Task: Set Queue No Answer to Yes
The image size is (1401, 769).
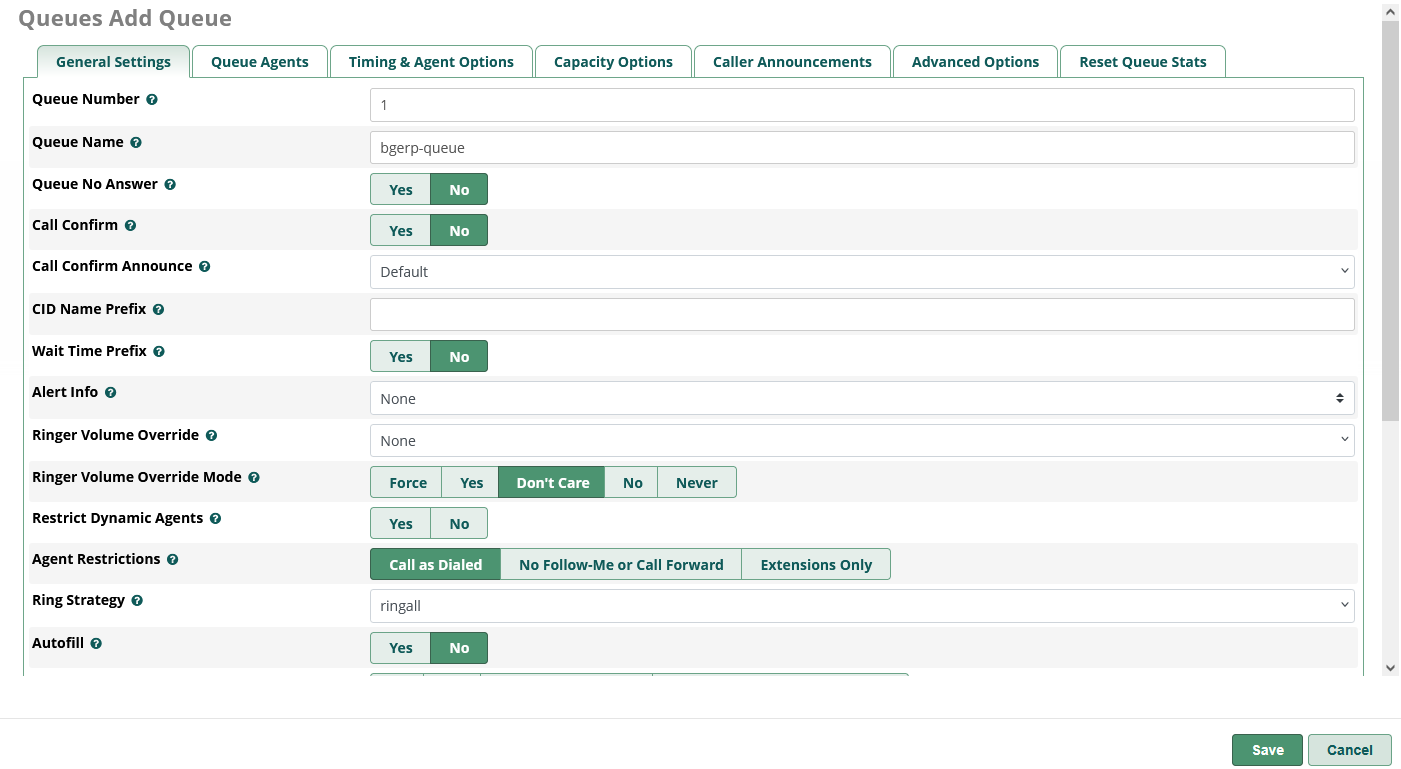Action: (400, 190)
